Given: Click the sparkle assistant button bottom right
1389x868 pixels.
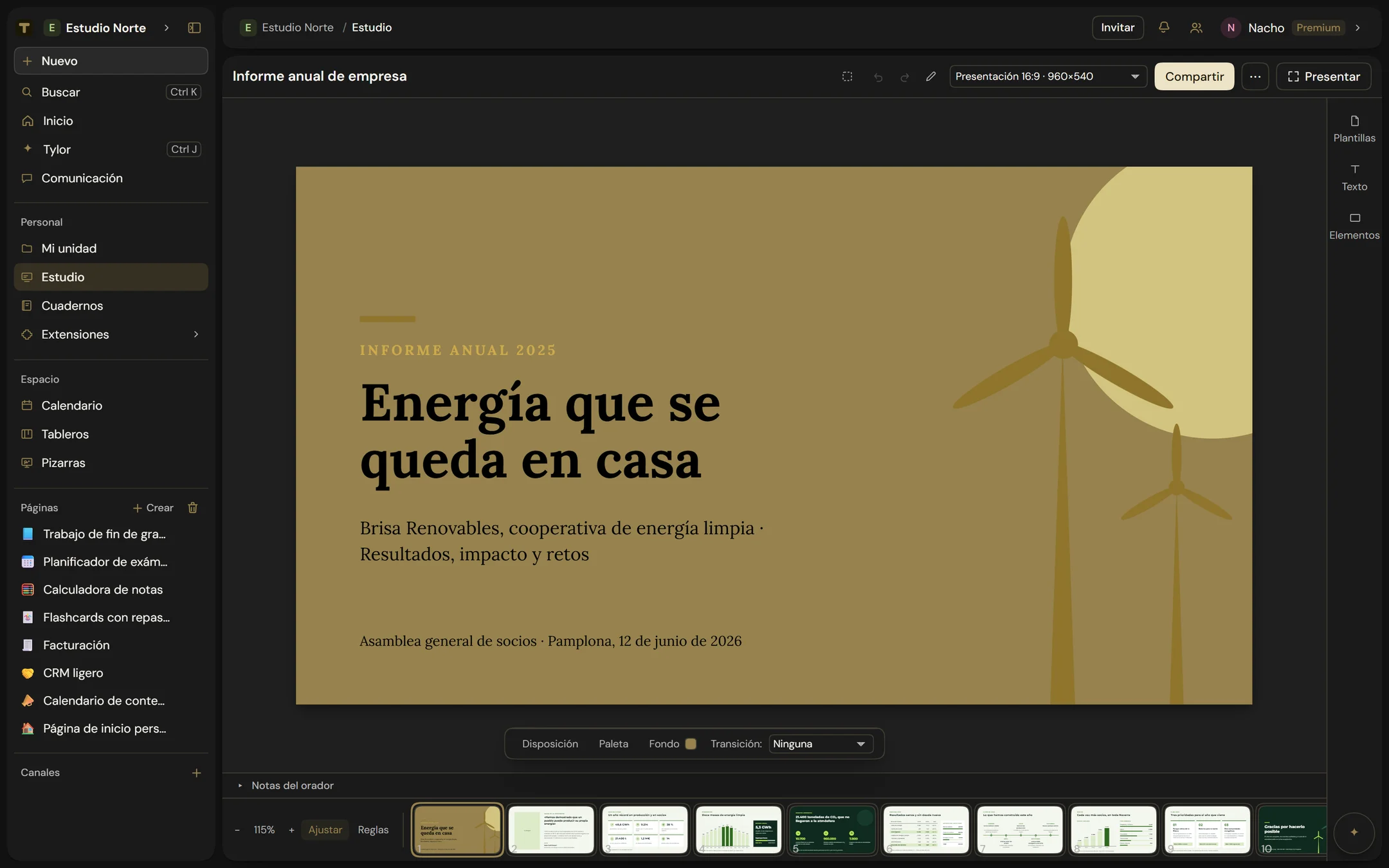Looking at the screenshot, I should pyautogui.click(x=1354, y=832).
